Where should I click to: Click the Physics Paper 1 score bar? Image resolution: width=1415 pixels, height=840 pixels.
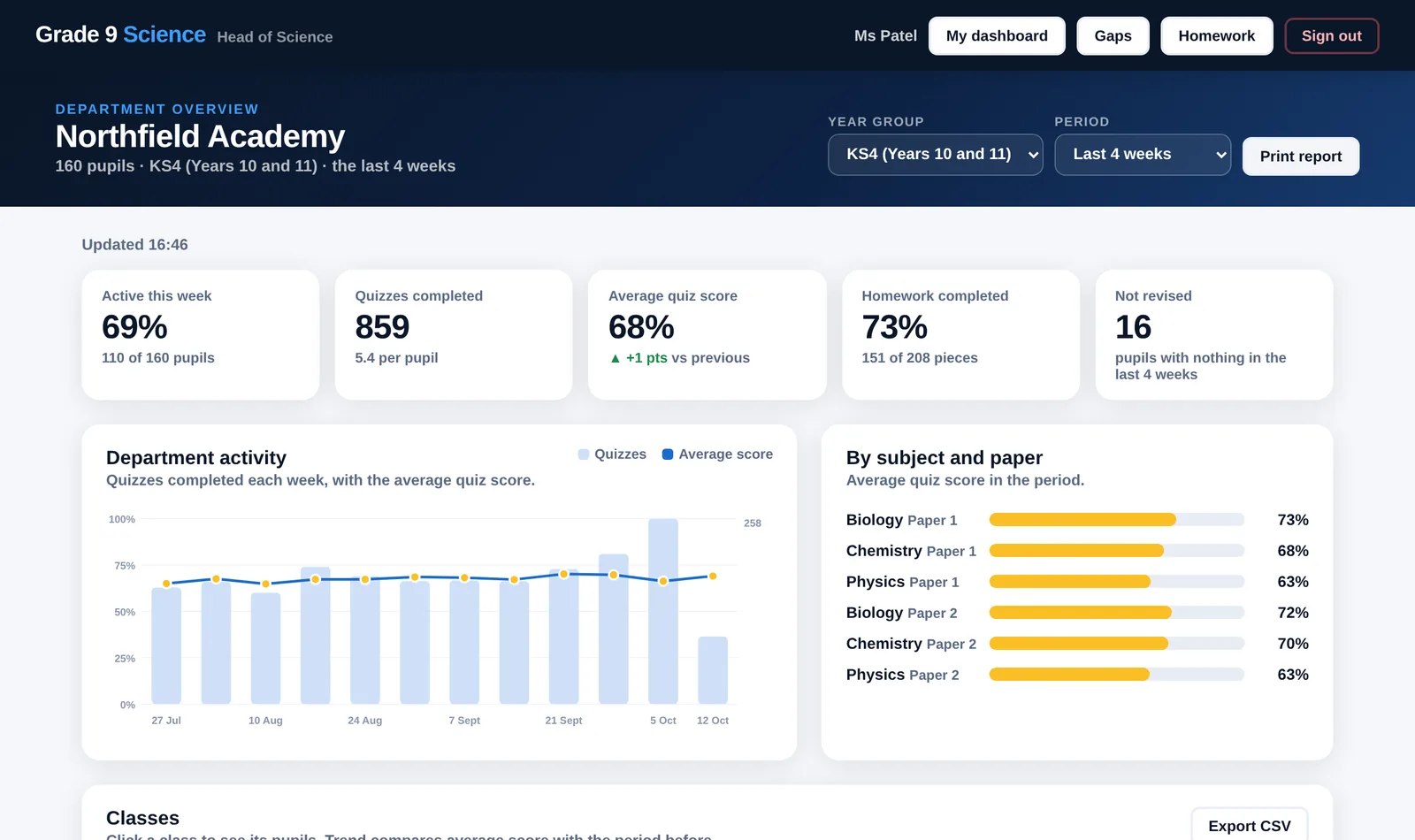tap(1116, 582)
